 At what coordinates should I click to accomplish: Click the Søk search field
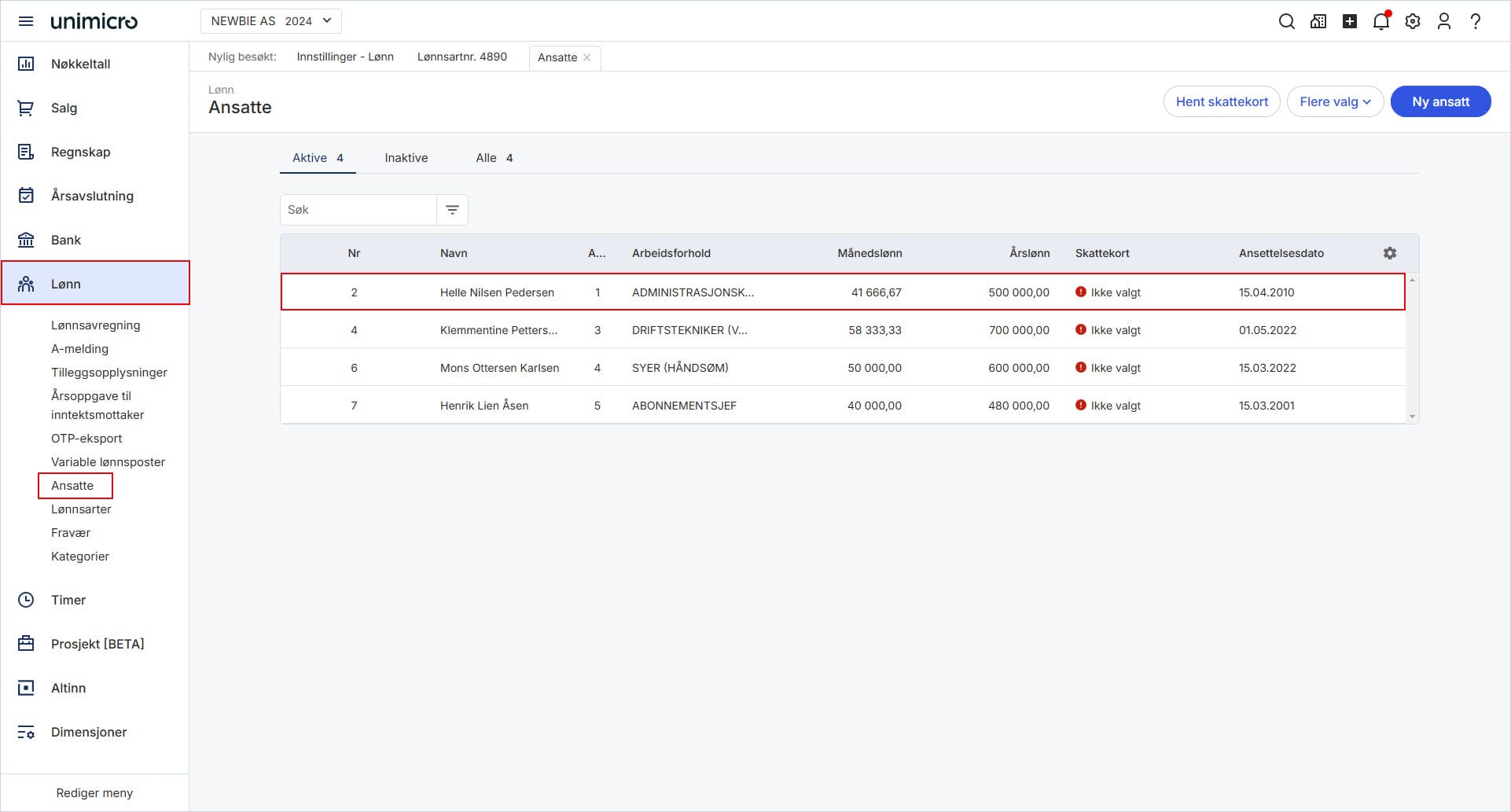(358, 210)
